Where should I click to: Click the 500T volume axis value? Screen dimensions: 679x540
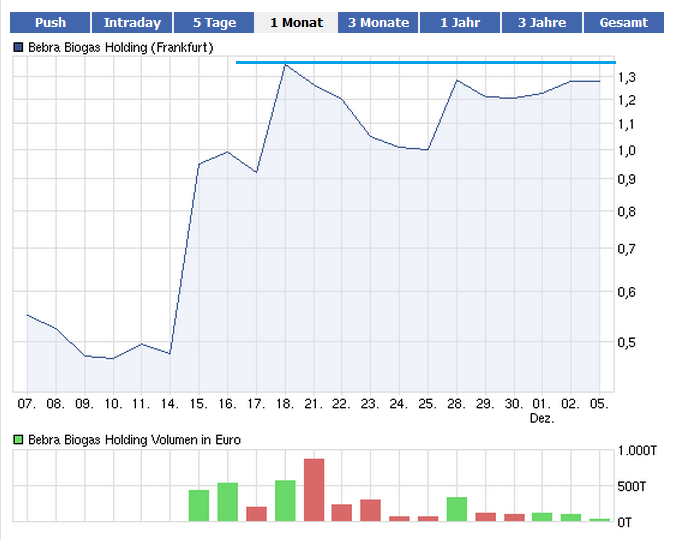coord(632,486)
